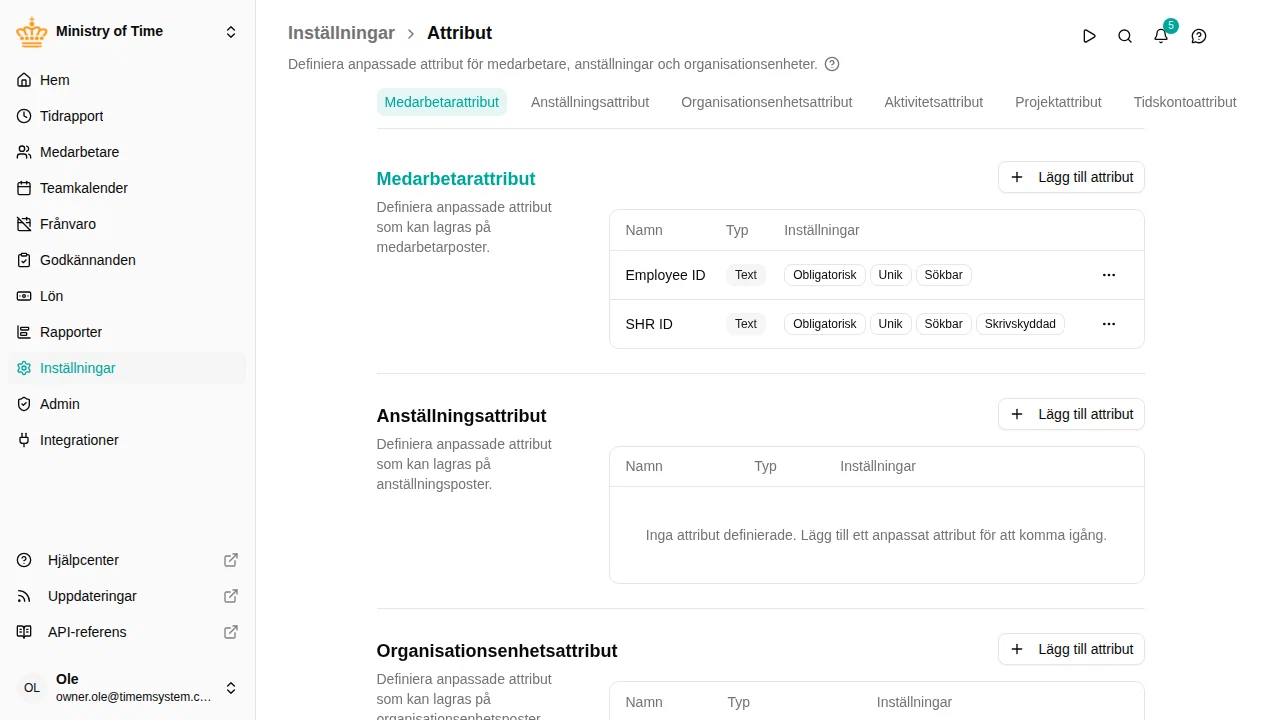
Task: Click the Frånvaro icon in sidebar
Action: (x=24, y=224)
